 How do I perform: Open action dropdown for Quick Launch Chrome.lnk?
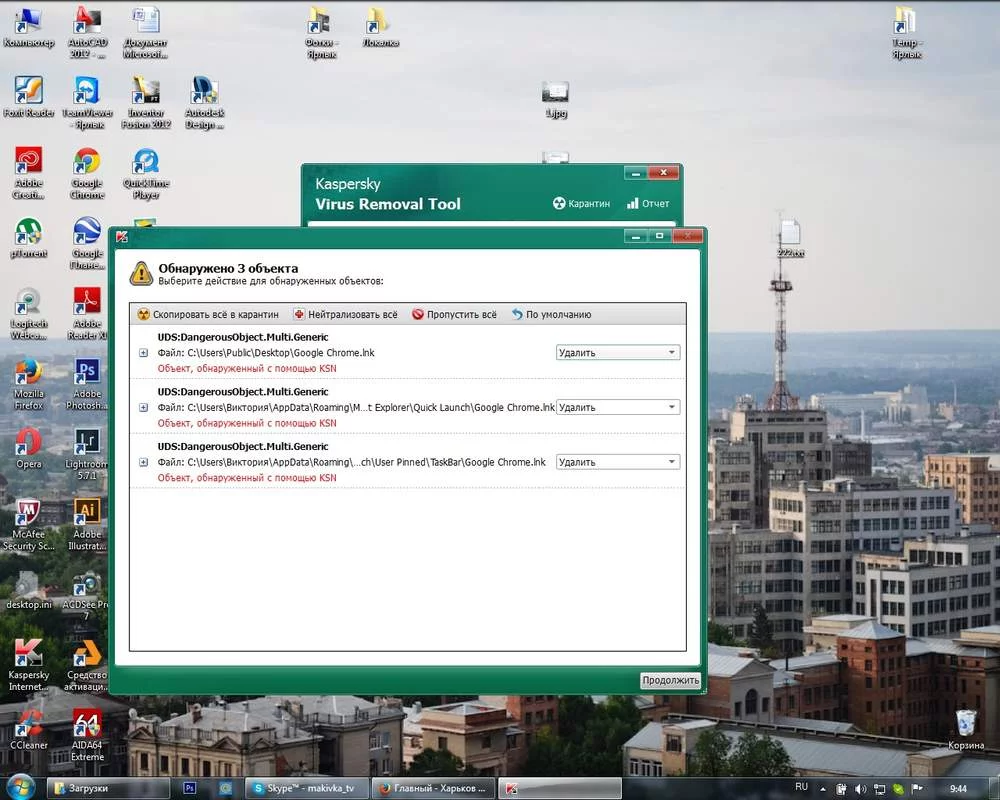tap(617, 407)
